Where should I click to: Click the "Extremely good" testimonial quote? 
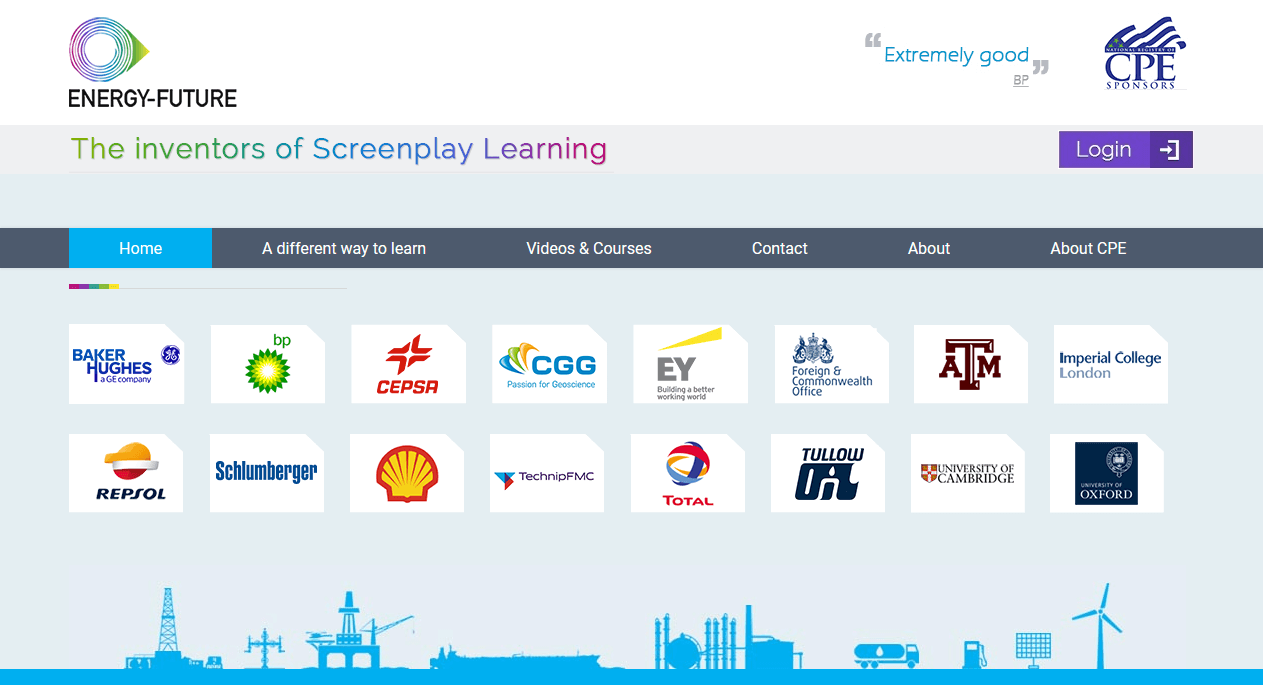(956, 55)
